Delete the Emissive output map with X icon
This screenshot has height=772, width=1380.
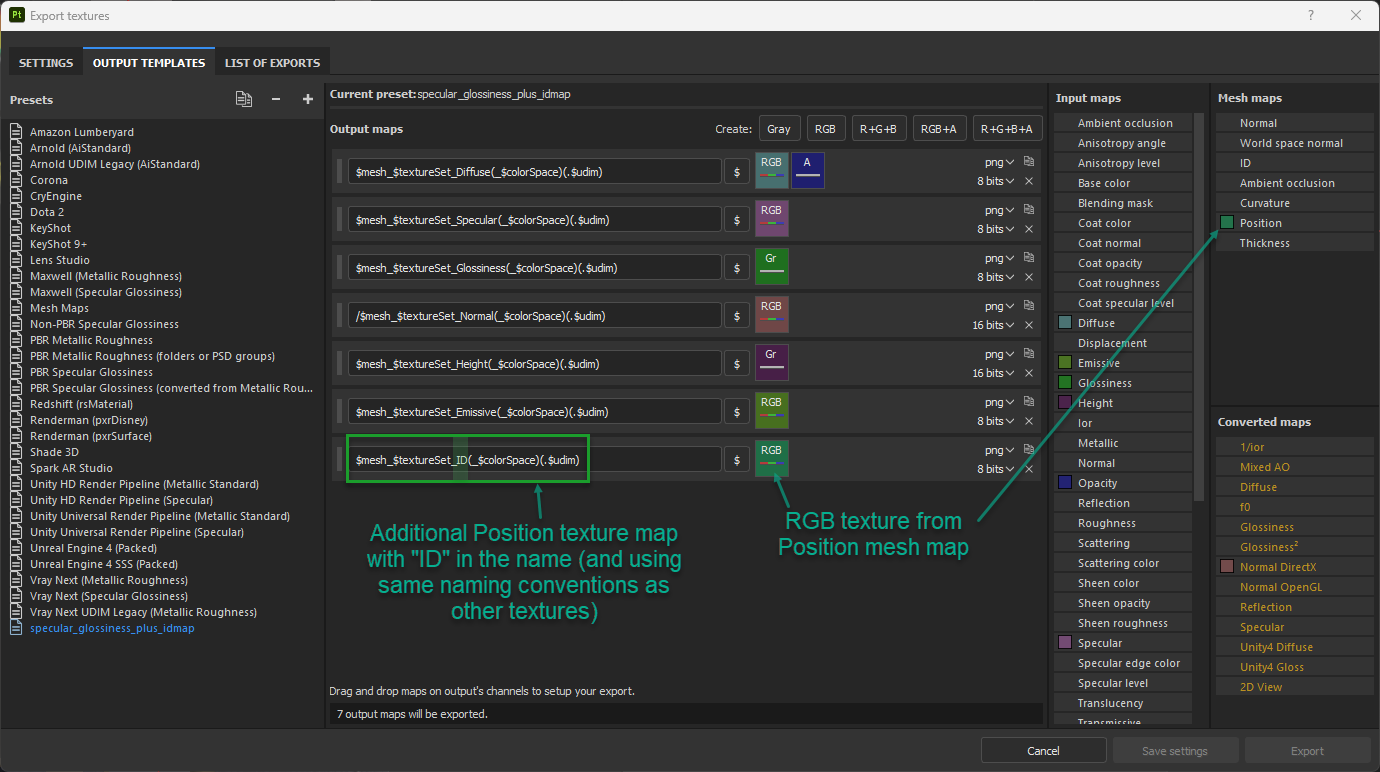tap(1029, 421)
